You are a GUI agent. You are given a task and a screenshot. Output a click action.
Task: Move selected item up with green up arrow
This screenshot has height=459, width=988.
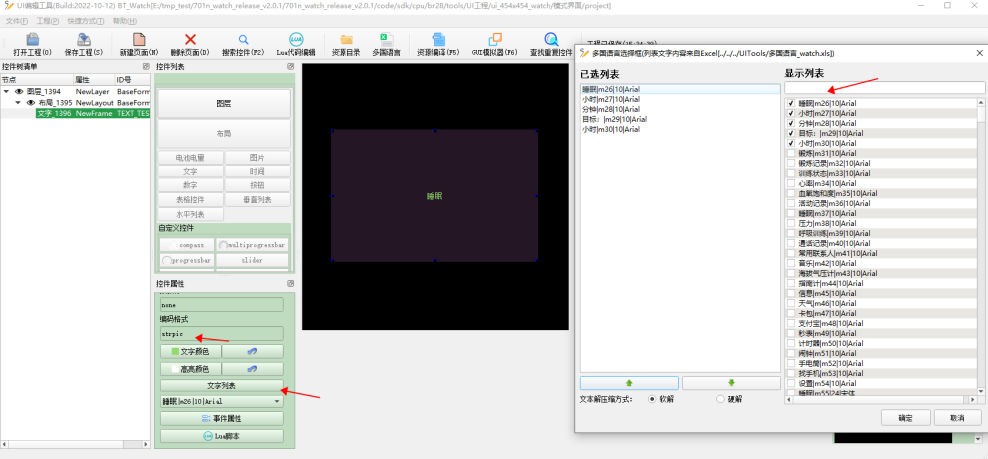[x=629, y=383]
